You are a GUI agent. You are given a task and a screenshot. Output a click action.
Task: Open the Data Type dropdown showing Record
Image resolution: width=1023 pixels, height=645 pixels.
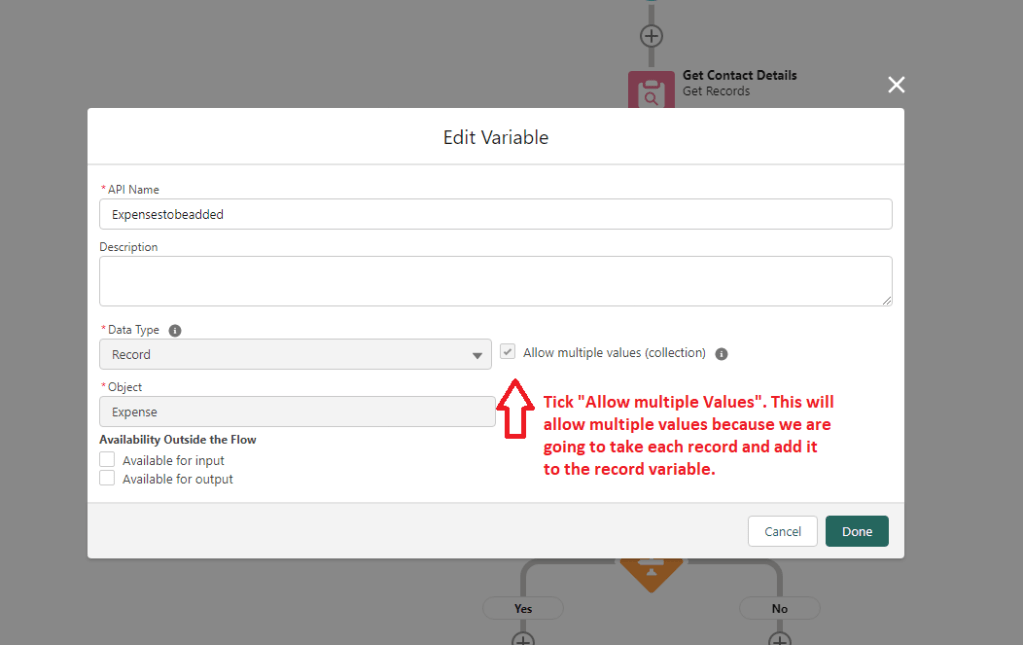[295, 355]
